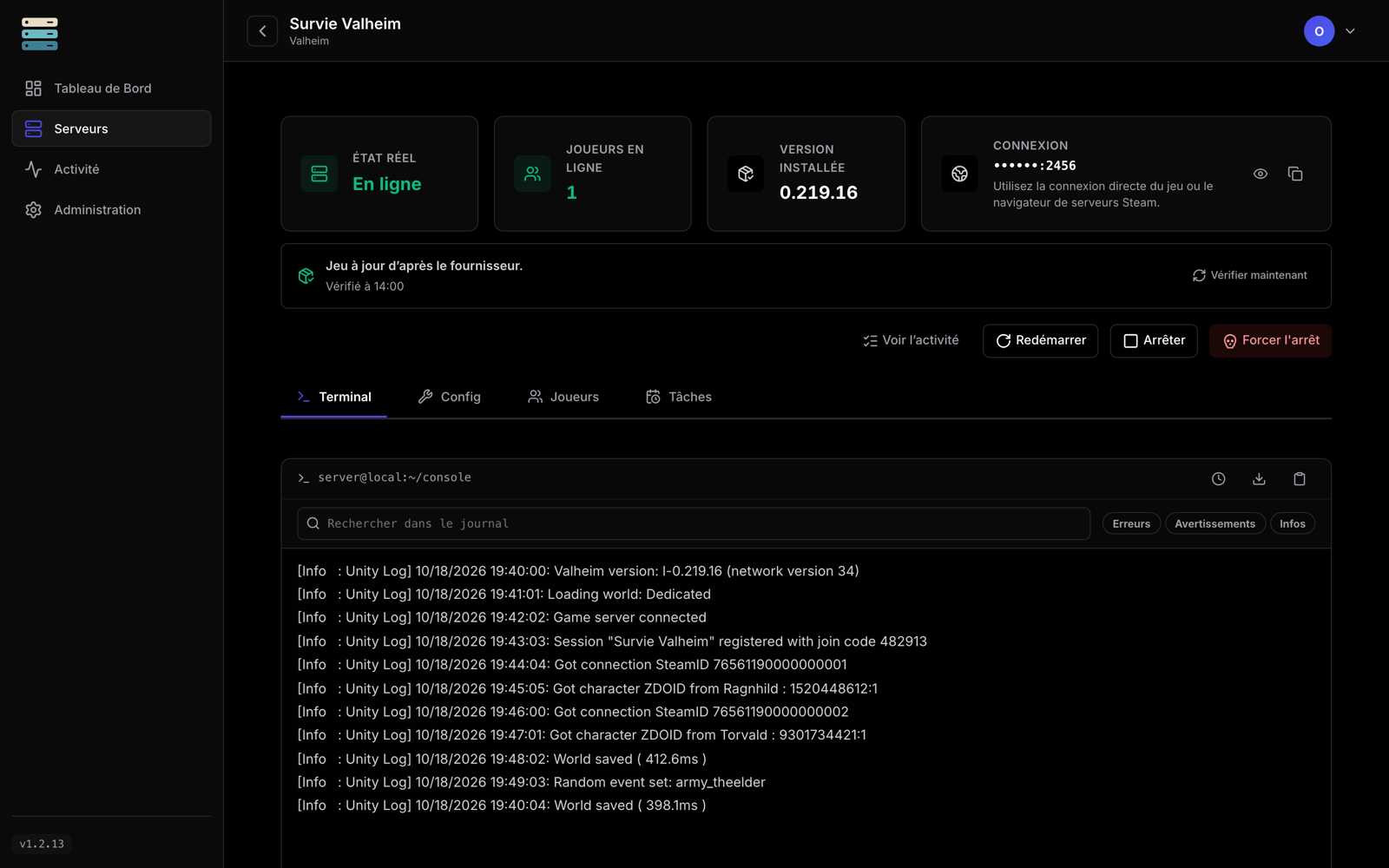1389x868 pixels.
Task: Toggle the Avertissements log filter
Action: [x=1215, y=523]
